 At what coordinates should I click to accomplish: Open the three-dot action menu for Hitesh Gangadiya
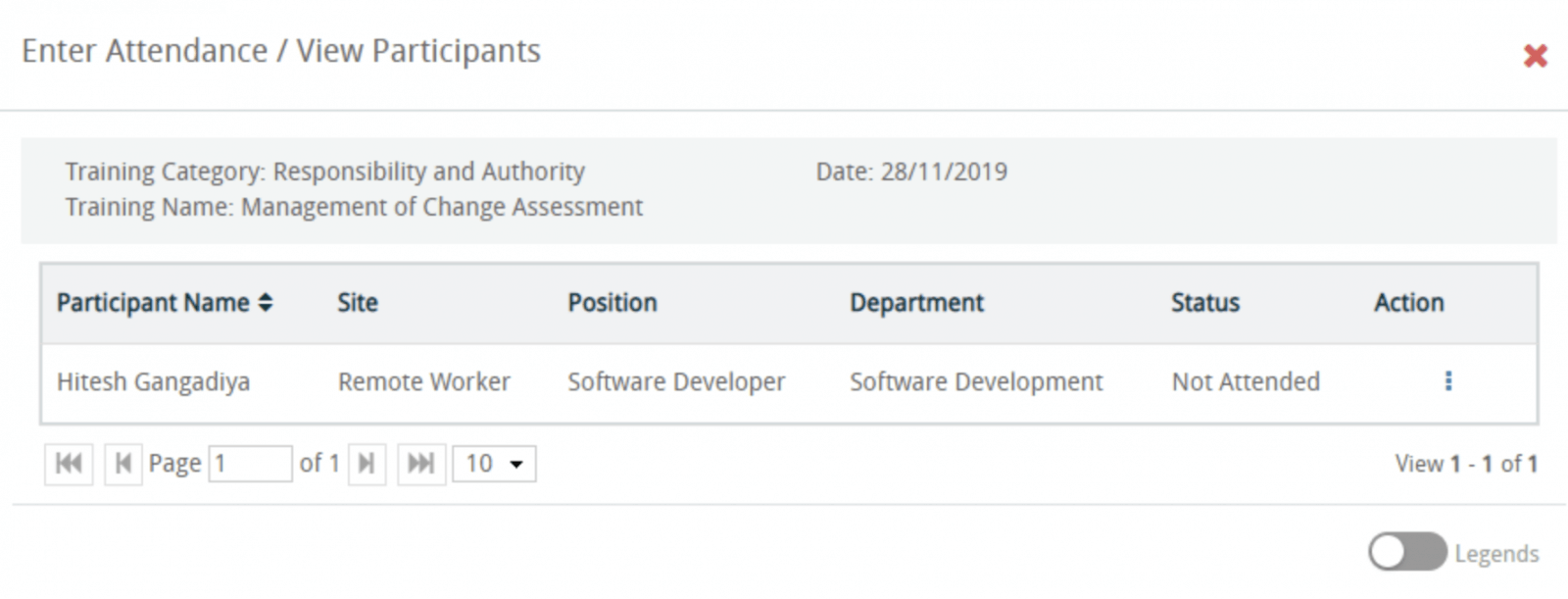(x=1447, y=381)
